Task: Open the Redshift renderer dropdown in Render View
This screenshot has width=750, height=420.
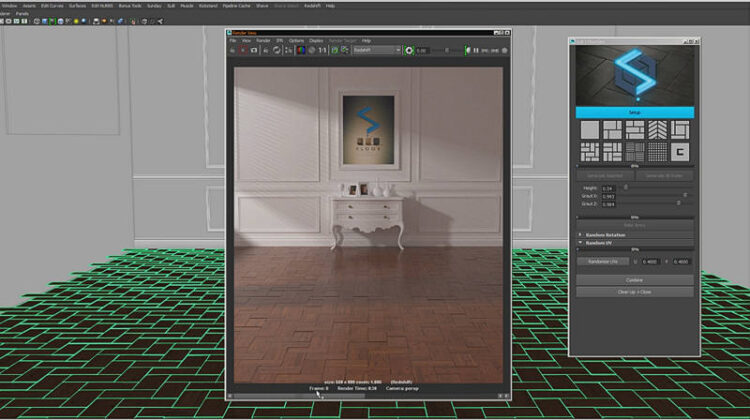Action: [377, 50]
